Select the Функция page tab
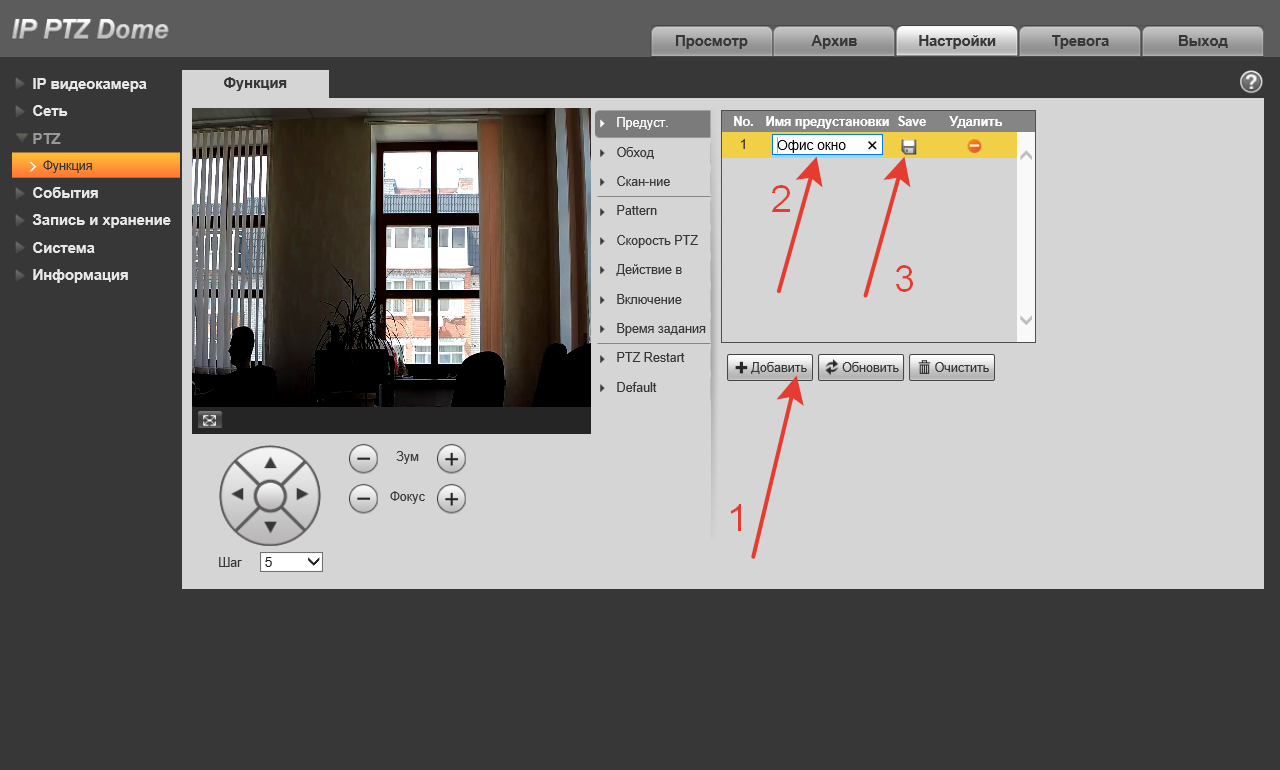The width and height of the screenshot is (1280, 770). (255, 84)
